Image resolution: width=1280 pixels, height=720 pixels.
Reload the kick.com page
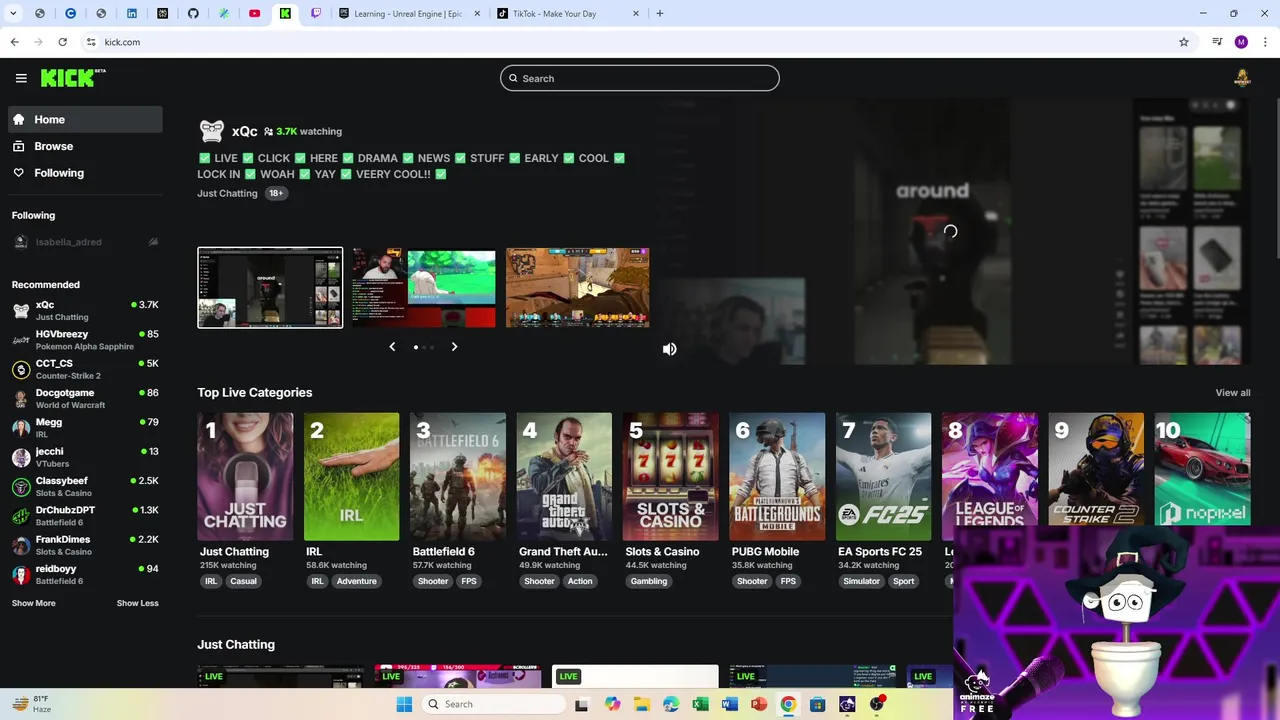click(x=62, y=42)
